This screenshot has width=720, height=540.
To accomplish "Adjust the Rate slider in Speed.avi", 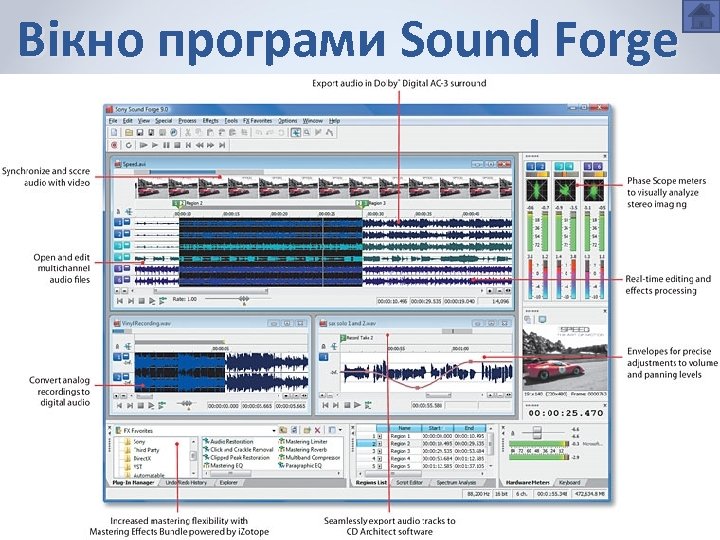I will pyautogui.click(x=244, y=299).
